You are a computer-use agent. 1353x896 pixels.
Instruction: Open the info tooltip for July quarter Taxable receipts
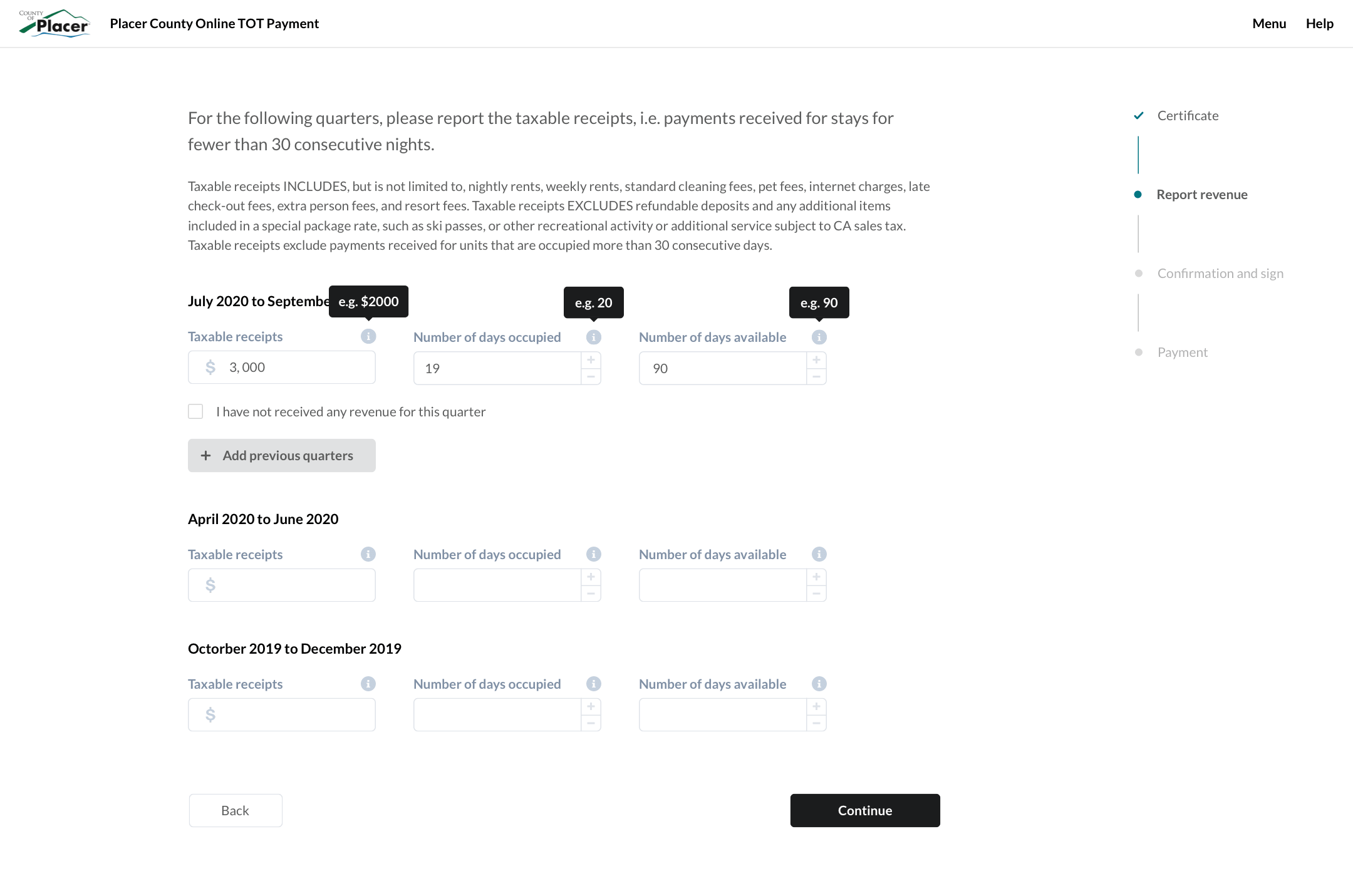click(368, 336)
